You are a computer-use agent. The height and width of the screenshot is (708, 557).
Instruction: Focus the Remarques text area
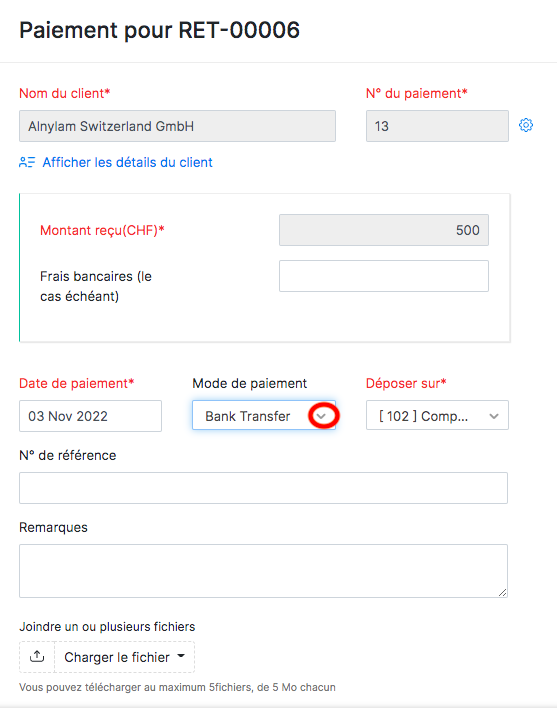[x=263, y=571]
